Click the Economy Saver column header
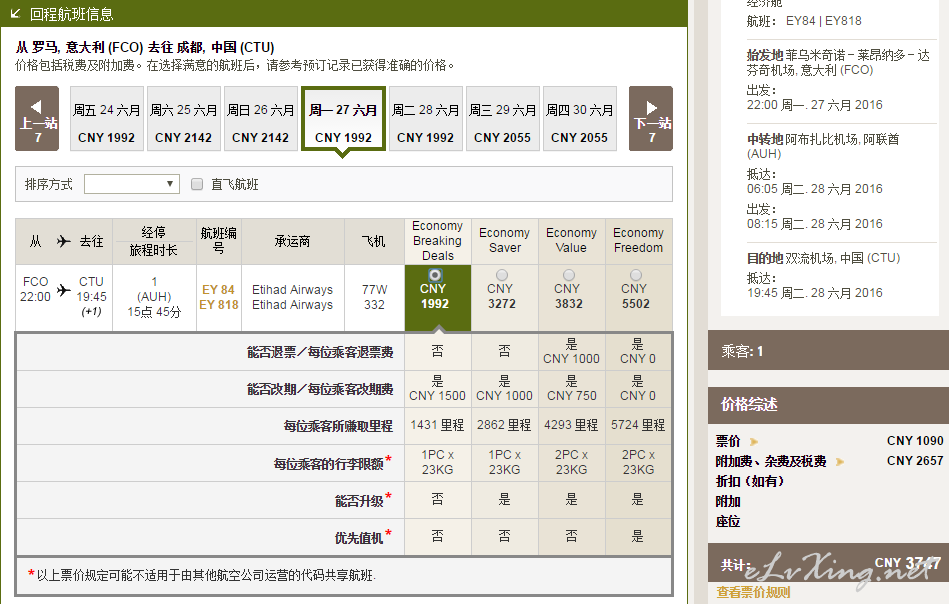 click(x=505, y=241)
